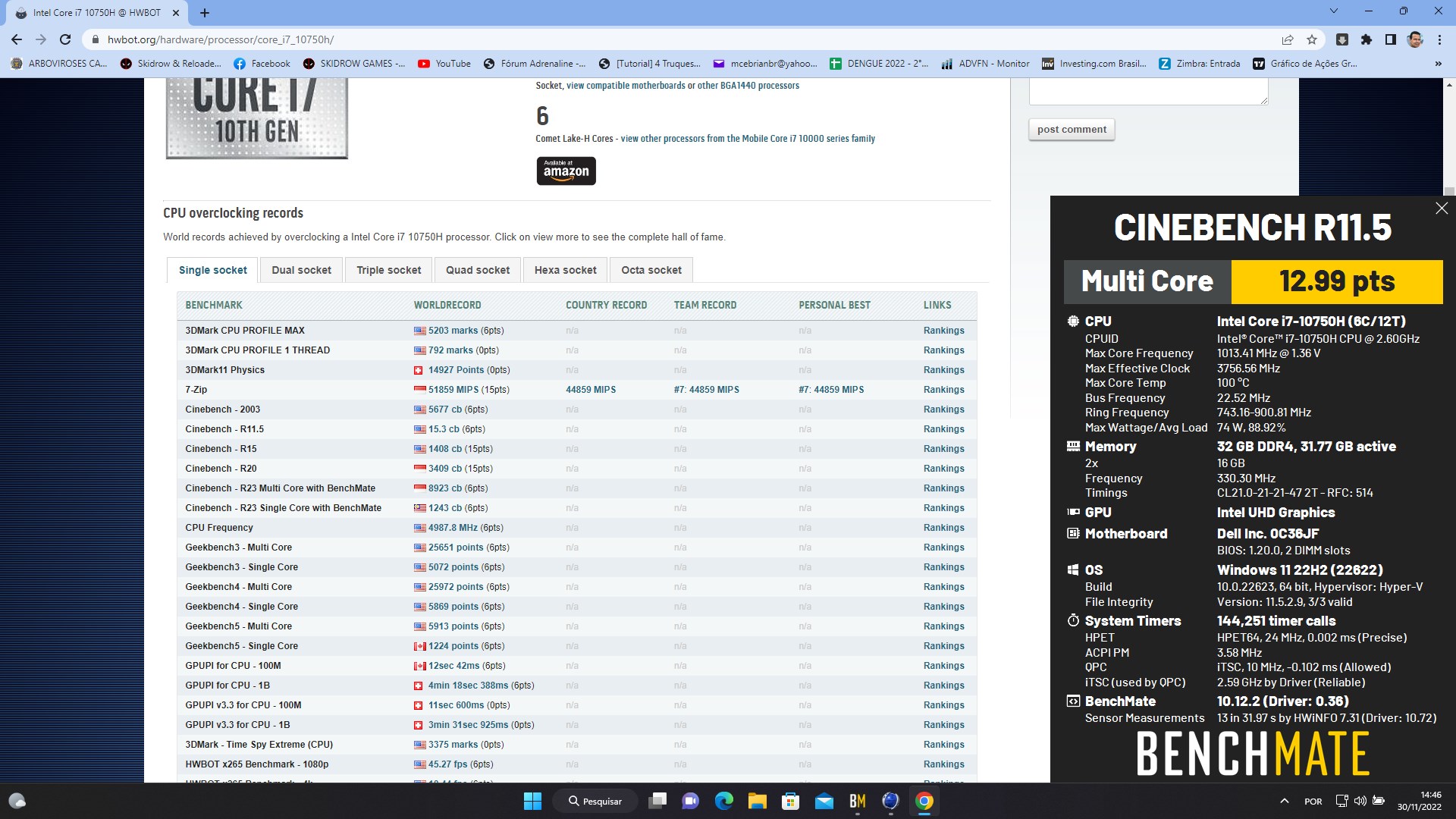
Task: Open taskbar Pesquisar search box
Action: point(595,801)
